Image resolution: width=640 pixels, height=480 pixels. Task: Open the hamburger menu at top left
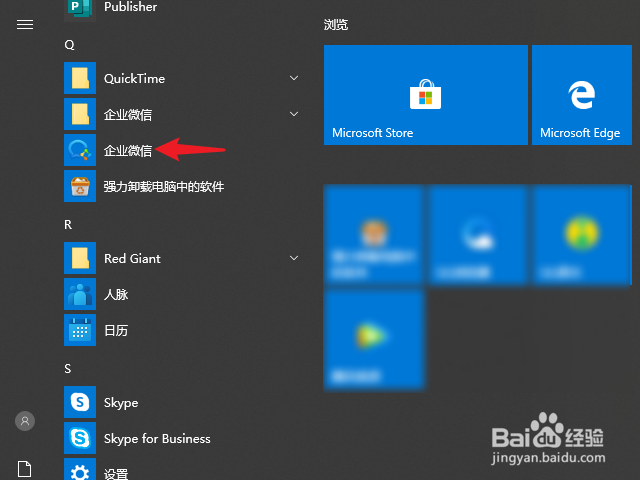(x=25, y=24)
